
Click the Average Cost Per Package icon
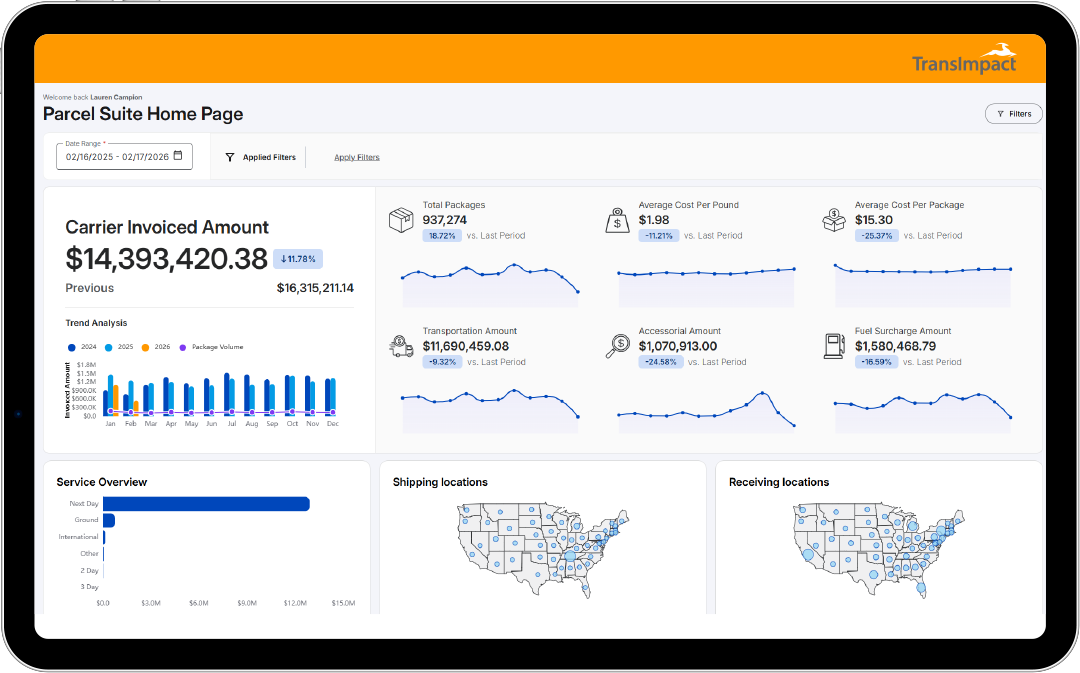tap(834, 220)
